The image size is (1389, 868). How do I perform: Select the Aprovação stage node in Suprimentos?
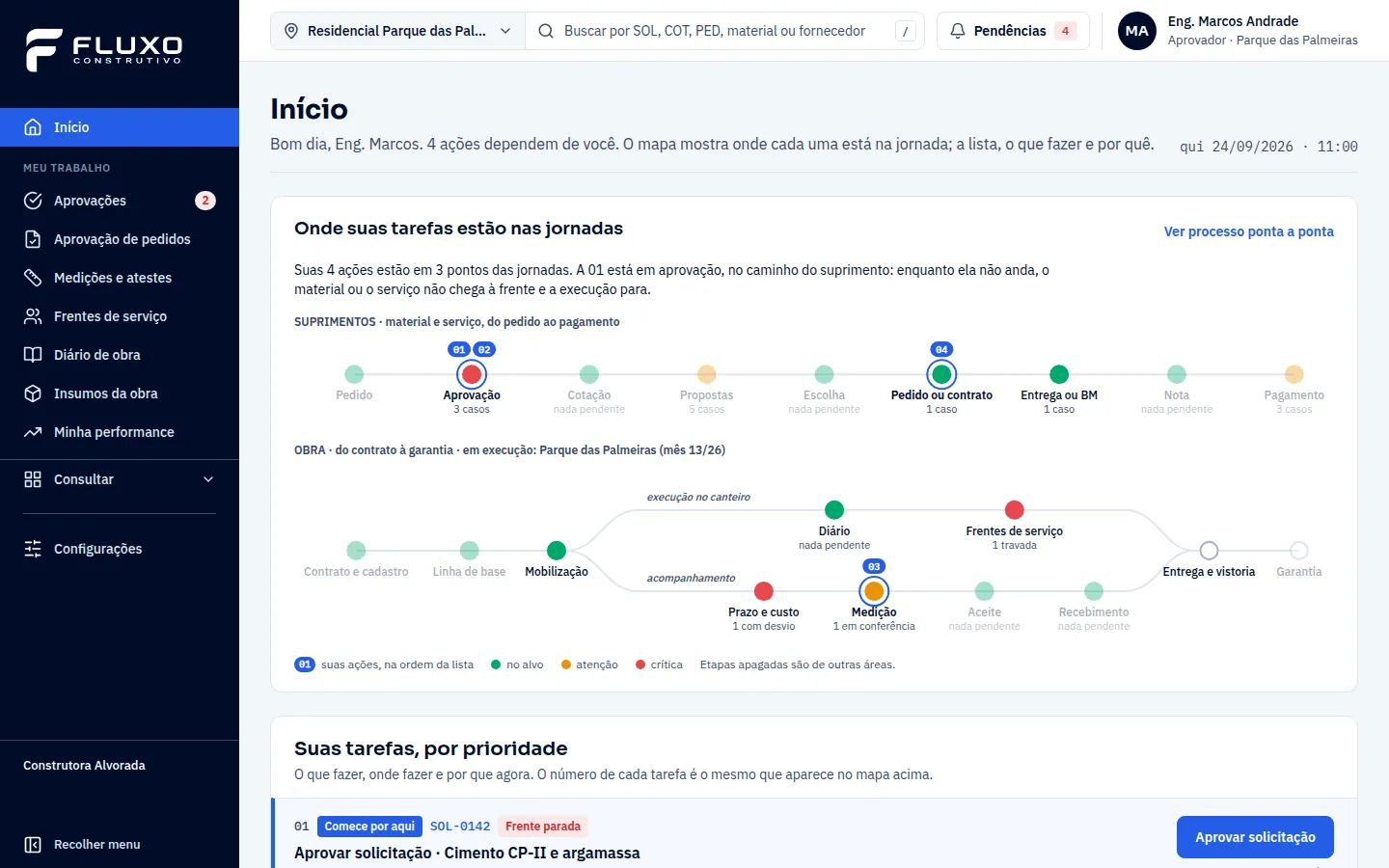click(472, 374)
